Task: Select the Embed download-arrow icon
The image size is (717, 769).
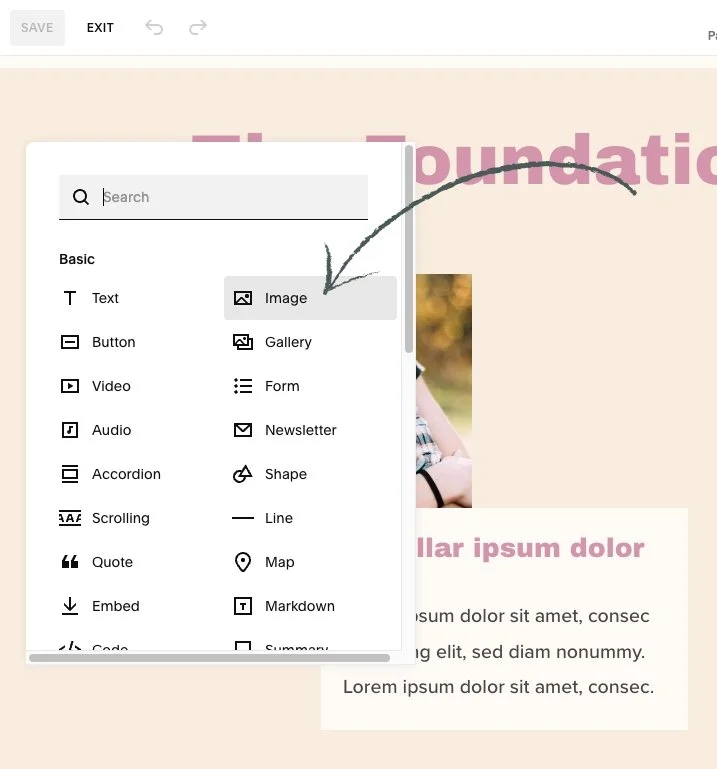Action: click(70, 606)
